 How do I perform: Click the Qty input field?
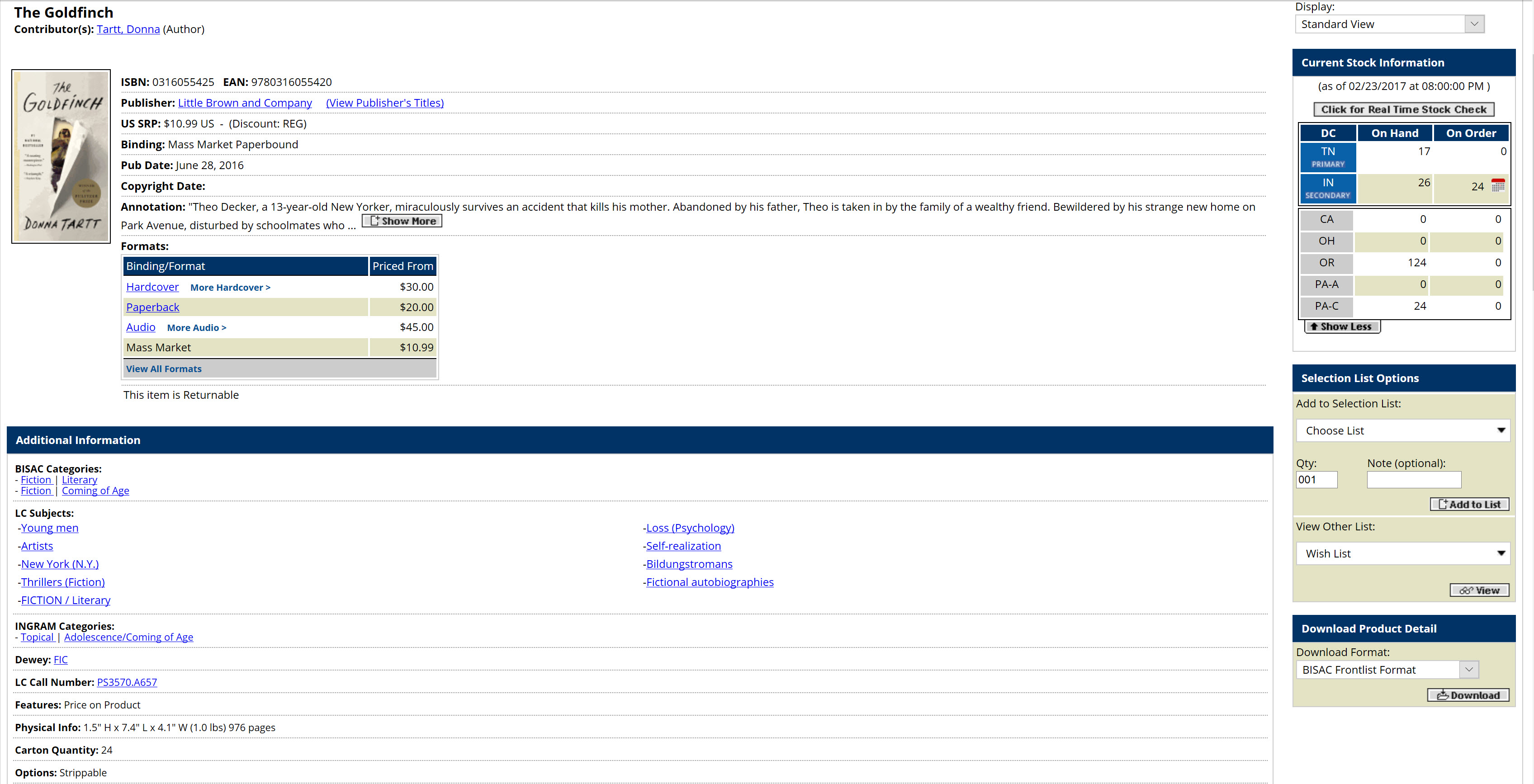(1316, 480)
